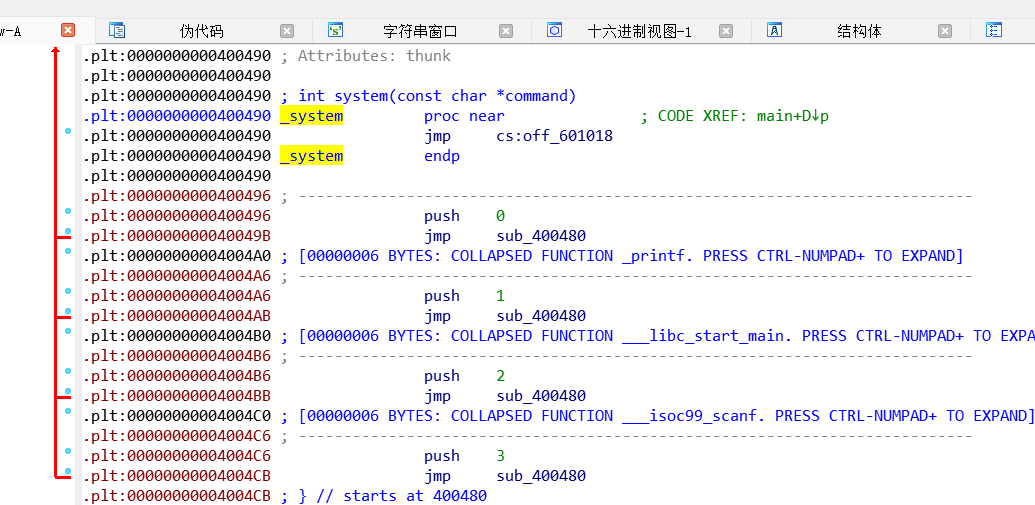Image resolution: width=1035 pixels, height=505 pixels.
Task: Click operand 3 of the push instruction
Action: pos(500,456)
